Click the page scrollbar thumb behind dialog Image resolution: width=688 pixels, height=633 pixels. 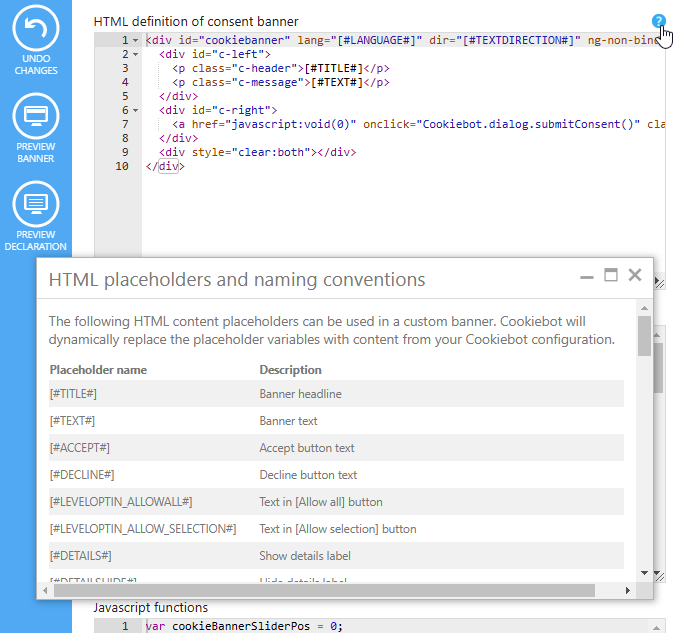(x=658, y=368)
